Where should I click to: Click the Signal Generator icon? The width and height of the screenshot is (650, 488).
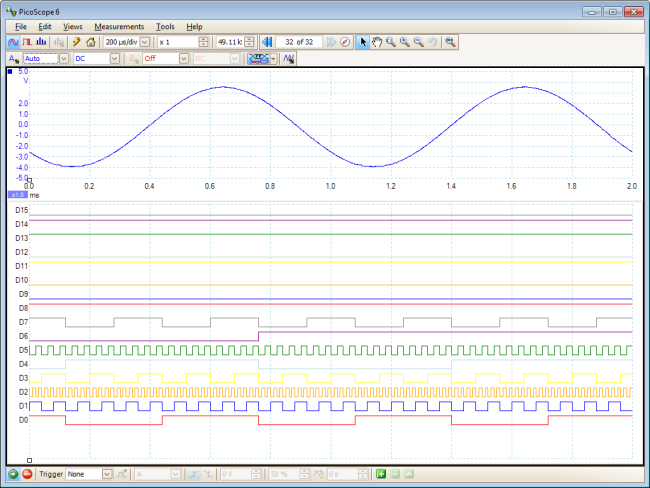289,59
